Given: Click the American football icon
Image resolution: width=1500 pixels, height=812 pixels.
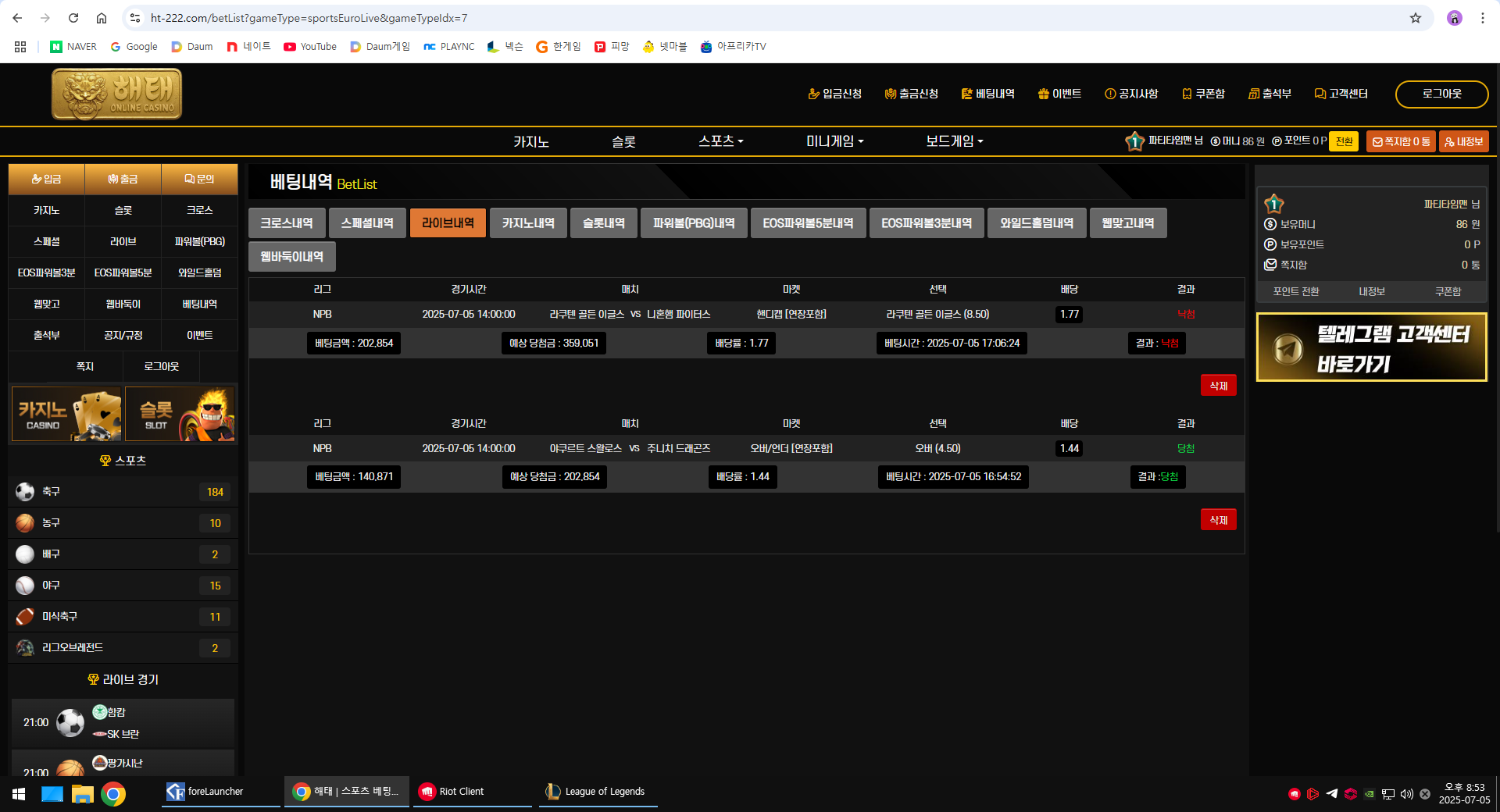Looking at the screenshot, I should click(25, 617).
